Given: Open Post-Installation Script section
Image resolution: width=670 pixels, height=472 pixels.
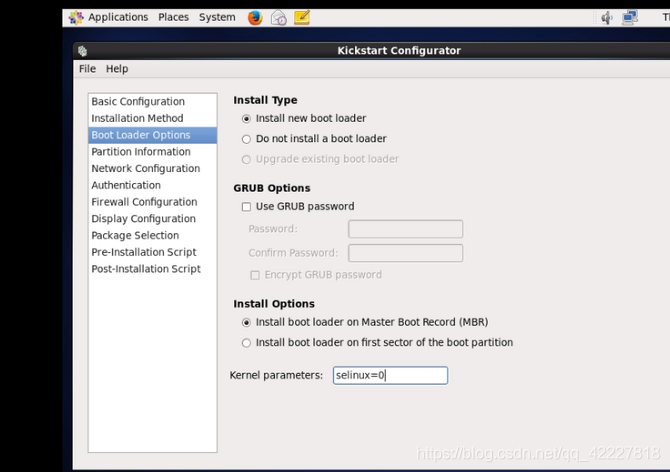Looking at the screenshot, I should [x=153, y=269].
